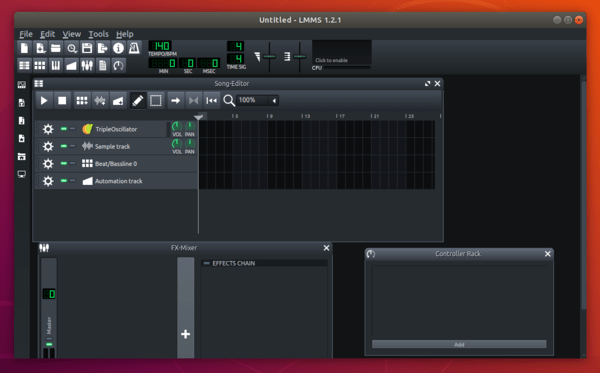The height and width of the screenshot is (373, 600).
Task: Adjust TripleOscillator VOL knob
Action: click(177, 126)
